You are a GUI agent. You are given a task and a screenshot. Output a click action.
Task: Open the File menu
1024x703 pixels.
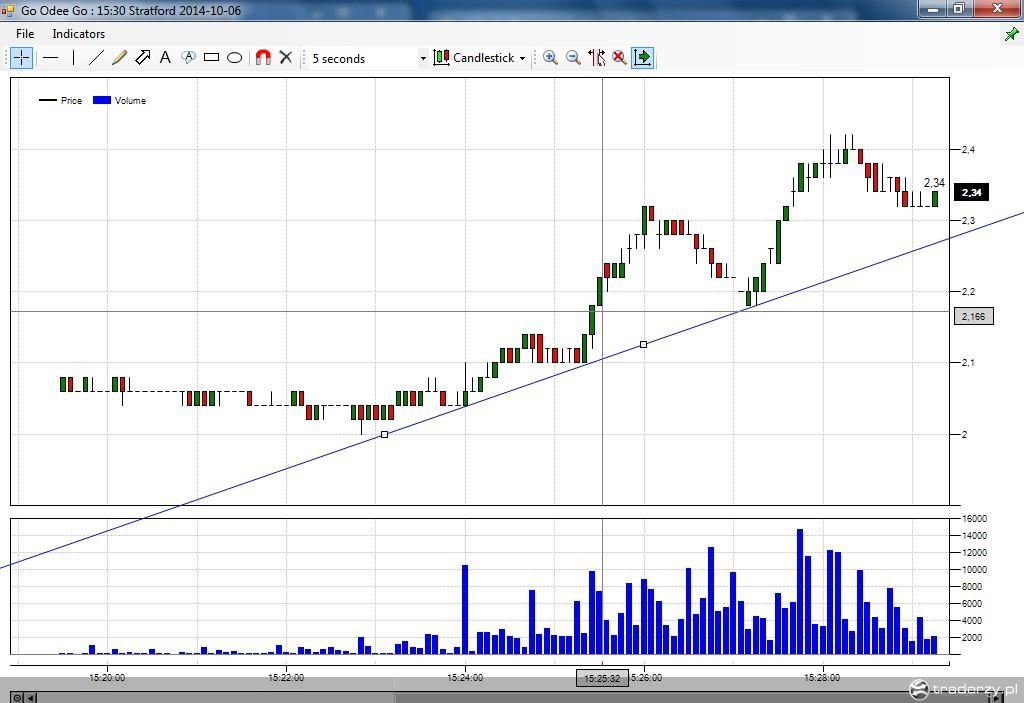click(x=25, y=34)
